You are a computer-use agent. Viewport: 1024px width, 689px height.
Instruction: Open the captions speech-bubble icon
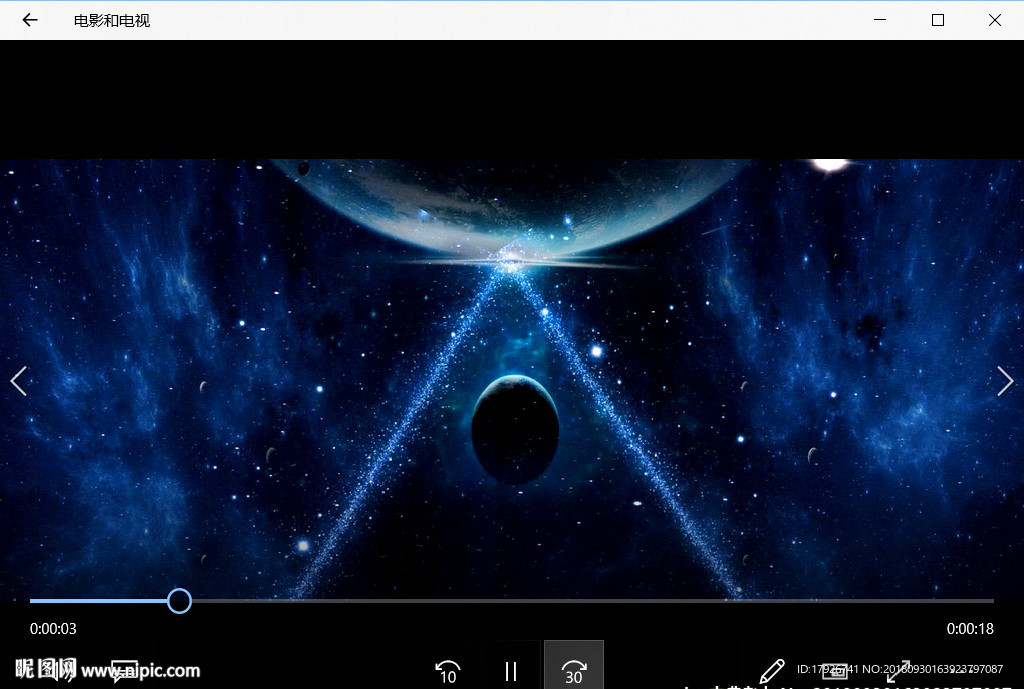[124, 671]
